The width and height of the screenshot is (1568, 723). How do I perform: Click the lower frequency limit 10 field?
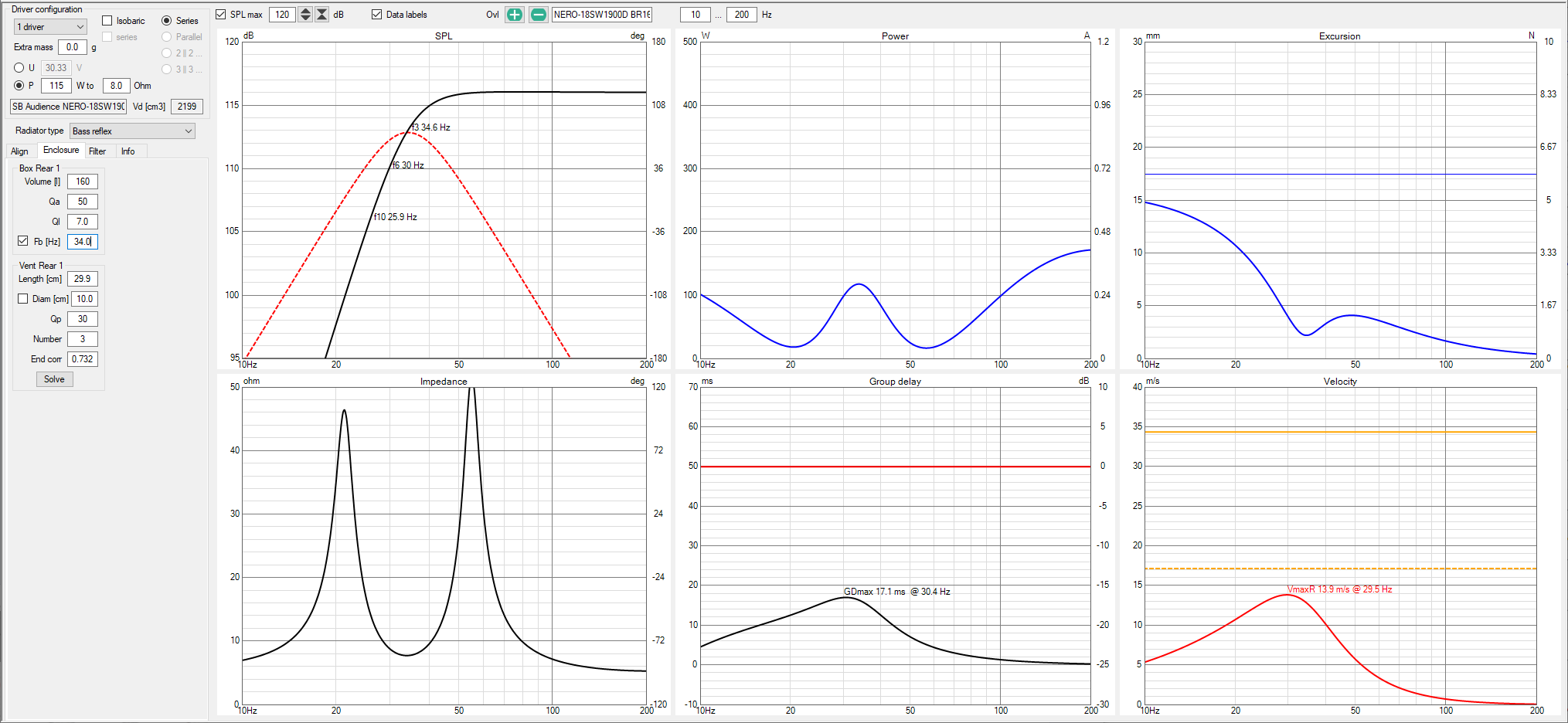click(x=696, y=15)
